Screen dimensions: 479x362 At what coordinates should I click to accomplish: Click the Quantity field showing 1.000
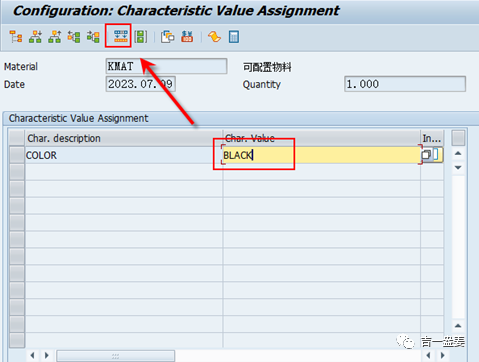click(x=405, y=84)
